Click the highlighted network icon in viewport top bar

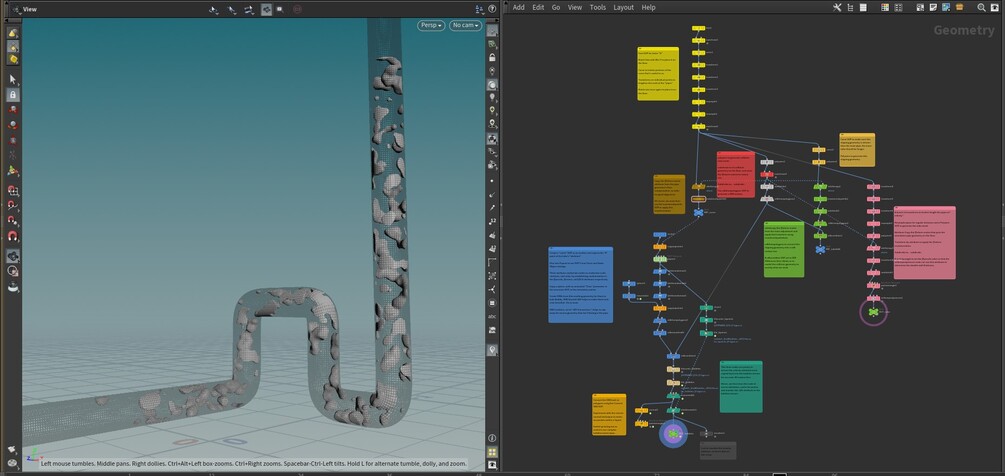pos(266,9)
